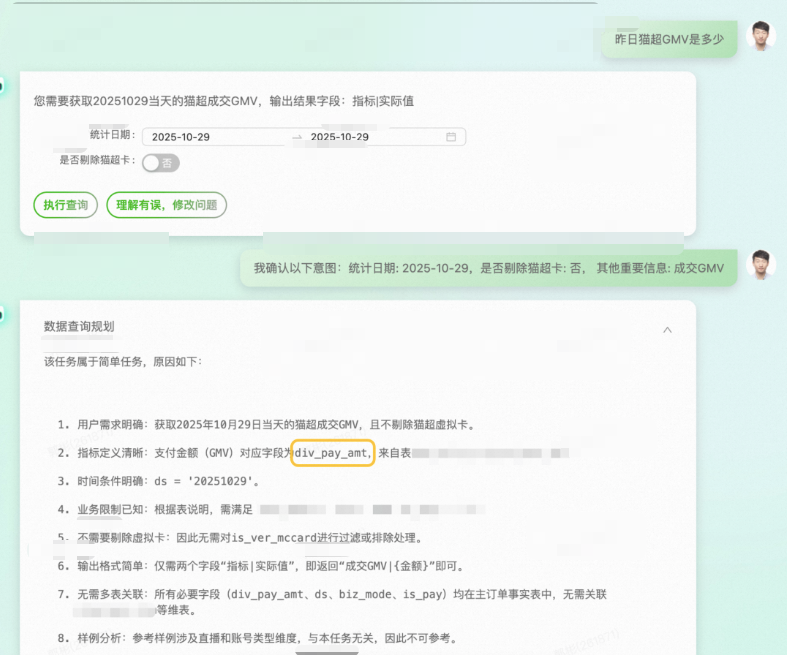Click the '是否剔除猫超卡' label text

(96, 160)
